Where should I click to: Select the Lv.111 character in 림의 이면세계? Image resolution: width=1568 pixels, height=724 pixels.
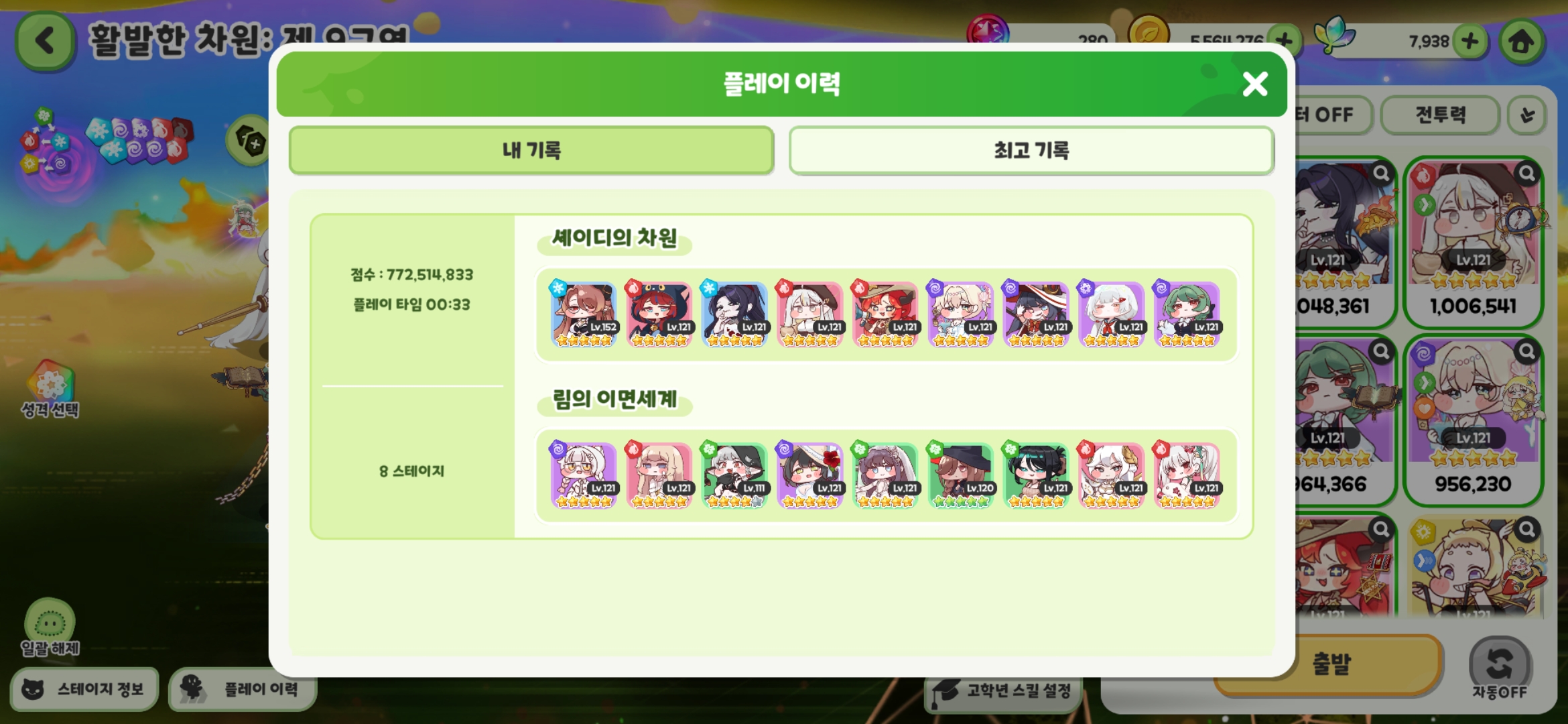734,475
